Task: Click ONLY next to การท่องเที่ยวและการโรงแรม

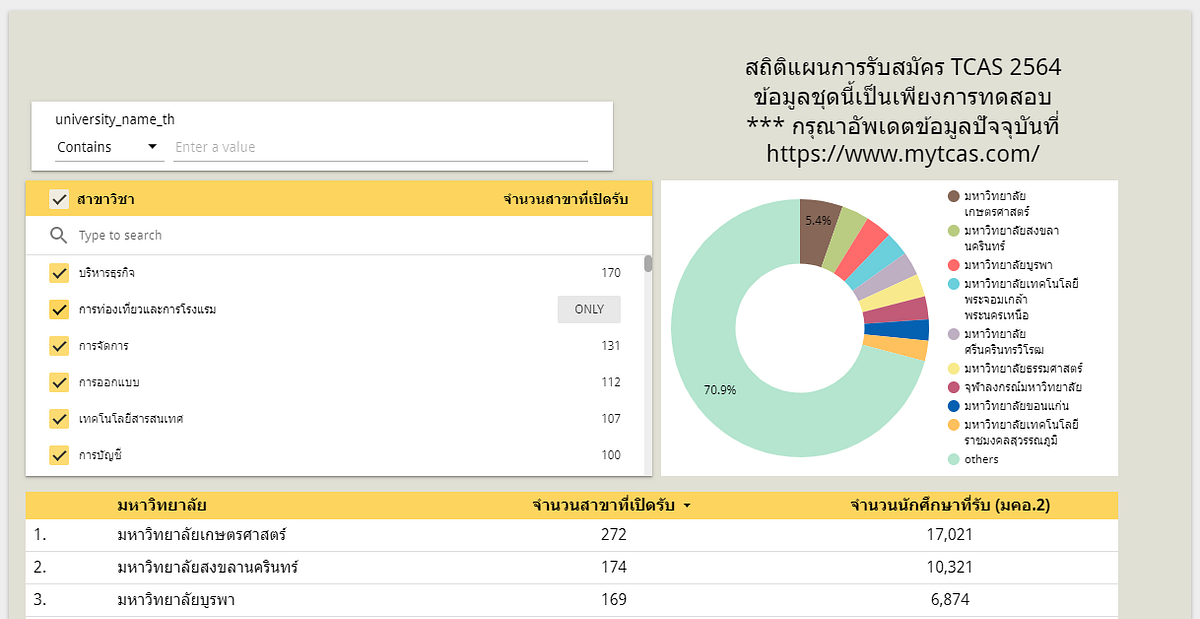Action: pyautogui.click(x=588, y=309)
